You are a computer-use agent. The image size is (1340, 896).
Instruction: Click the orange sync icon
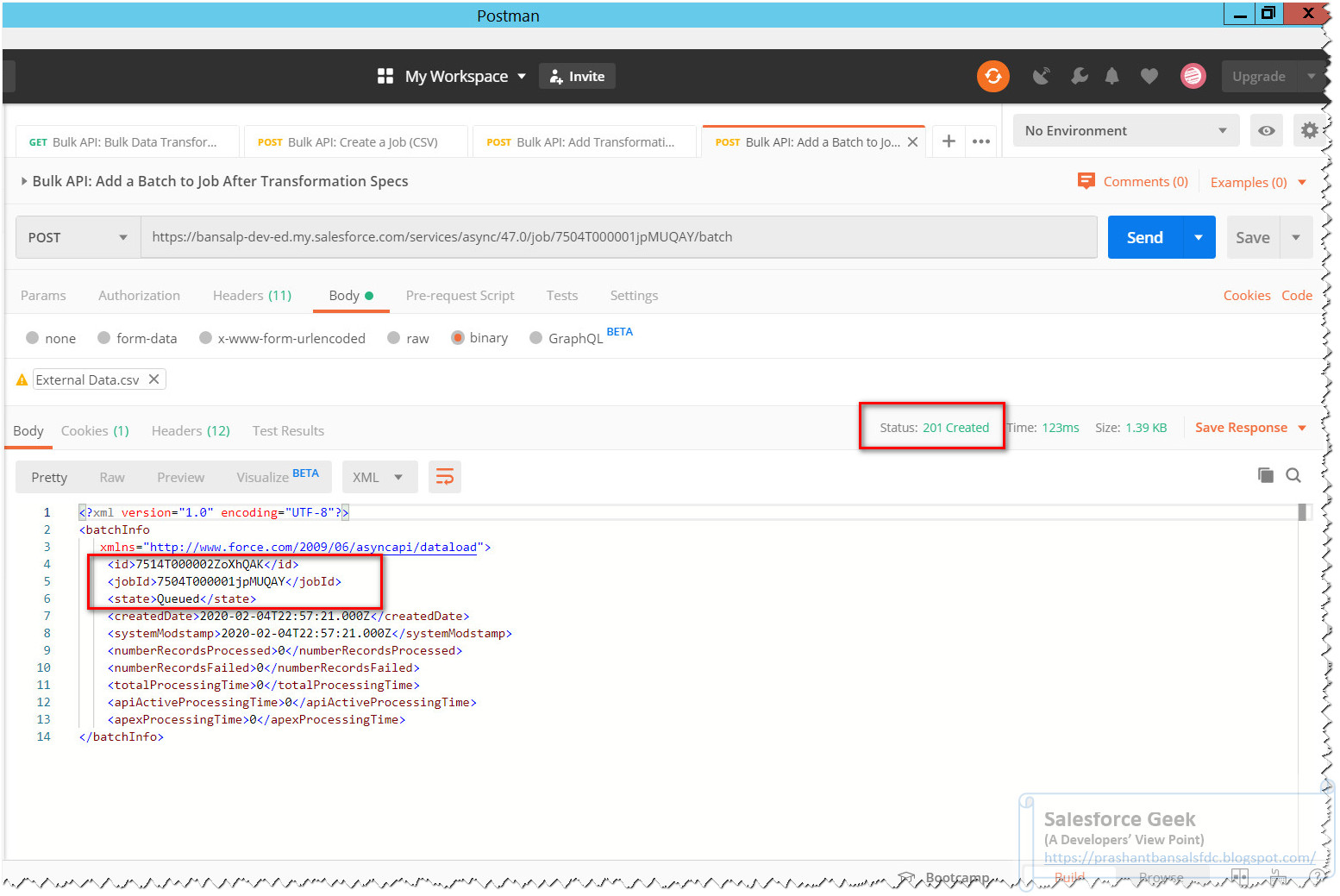pos(992,76)
